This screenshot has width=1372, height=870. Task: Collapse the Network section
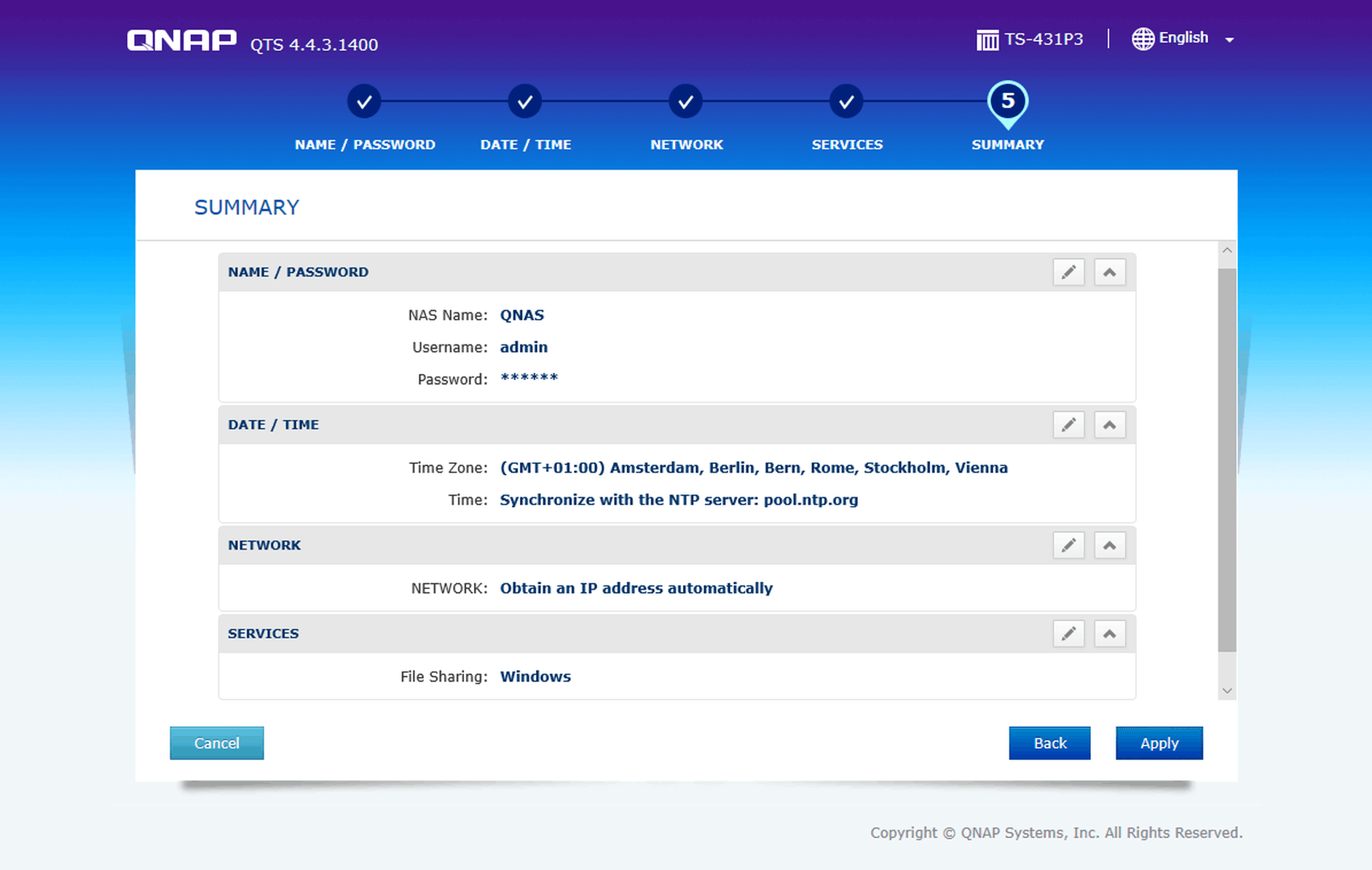[x=1109, y=545]
